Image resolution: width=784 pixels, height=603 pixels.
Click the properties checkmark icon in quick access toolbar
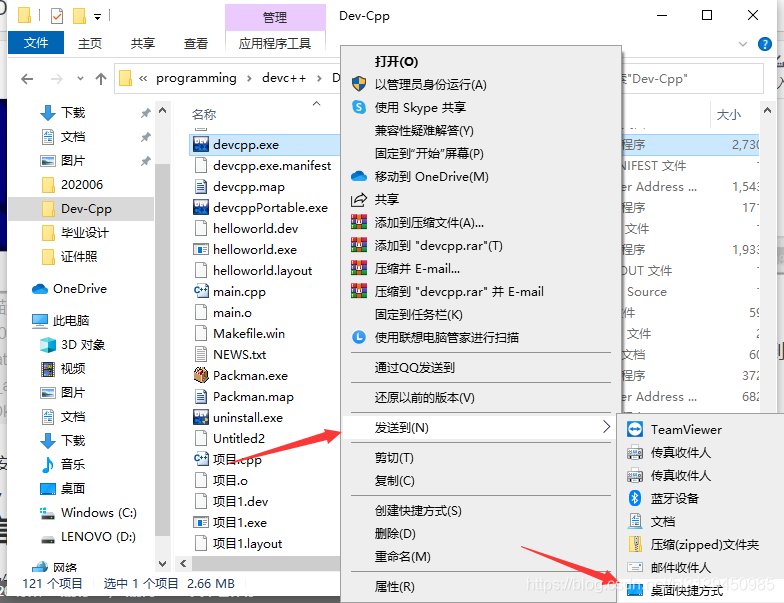tap(57, 16)
